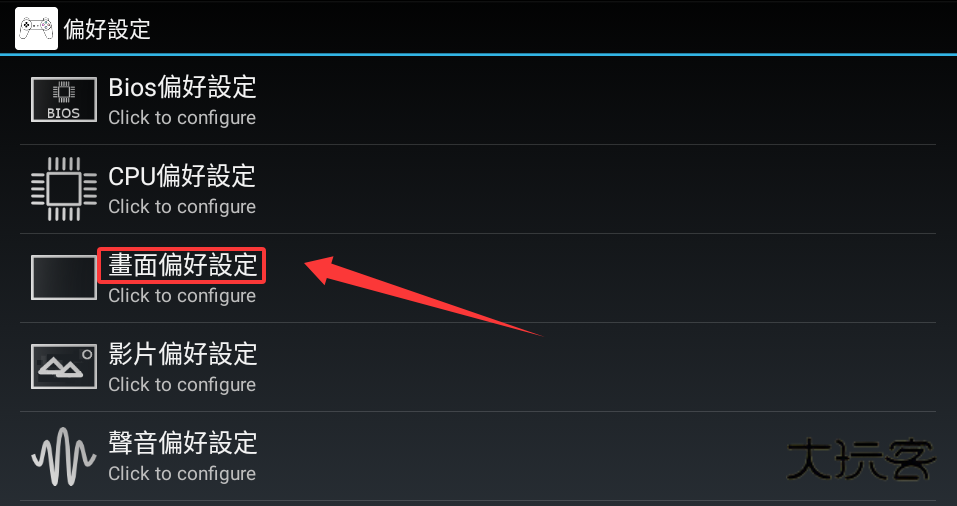Select 'Click to configure' under 影片偏好設定

pos(182,385)
